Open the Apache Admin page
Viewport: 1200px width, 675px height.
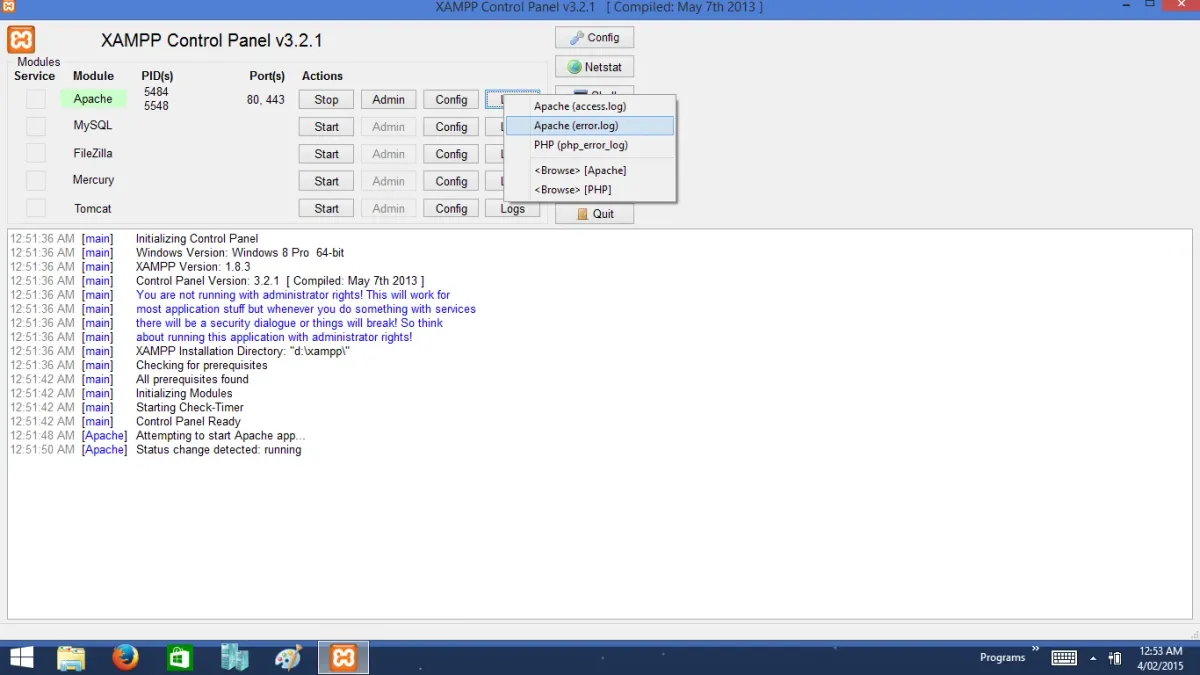[x=388, y=100]
